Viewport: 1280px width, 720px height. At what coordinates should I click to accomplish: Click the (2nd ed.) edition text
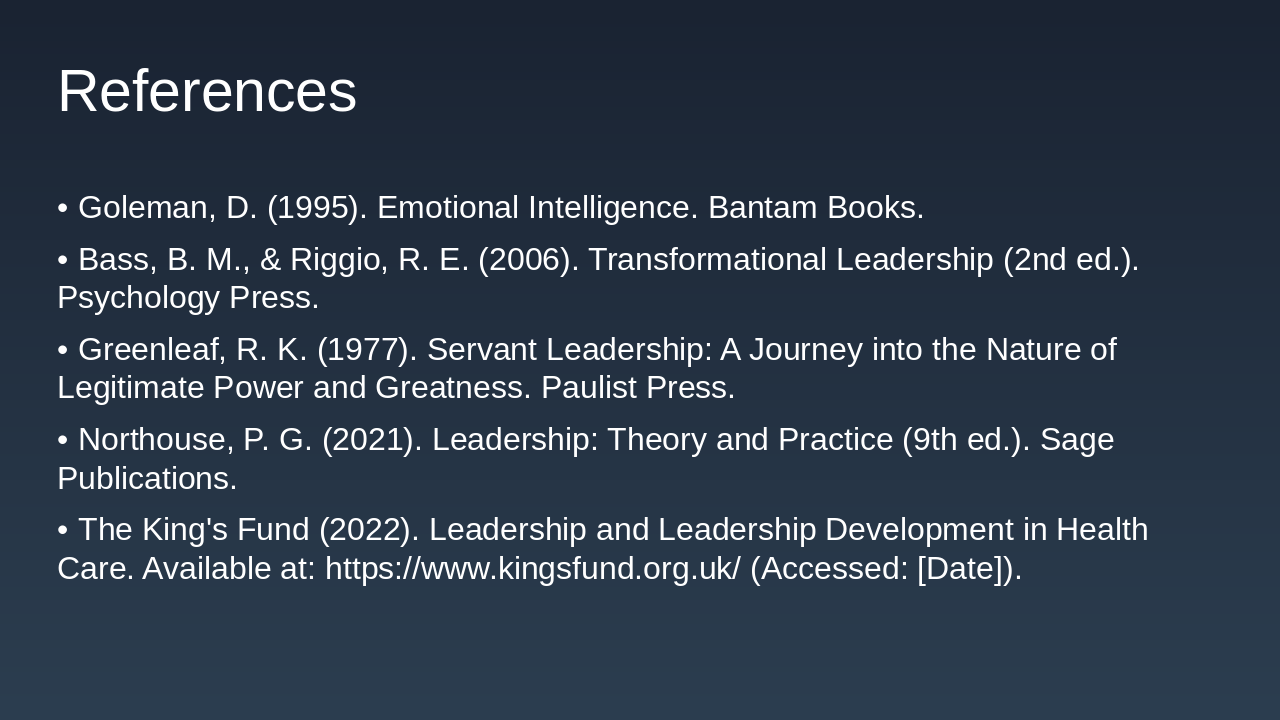1070,260
